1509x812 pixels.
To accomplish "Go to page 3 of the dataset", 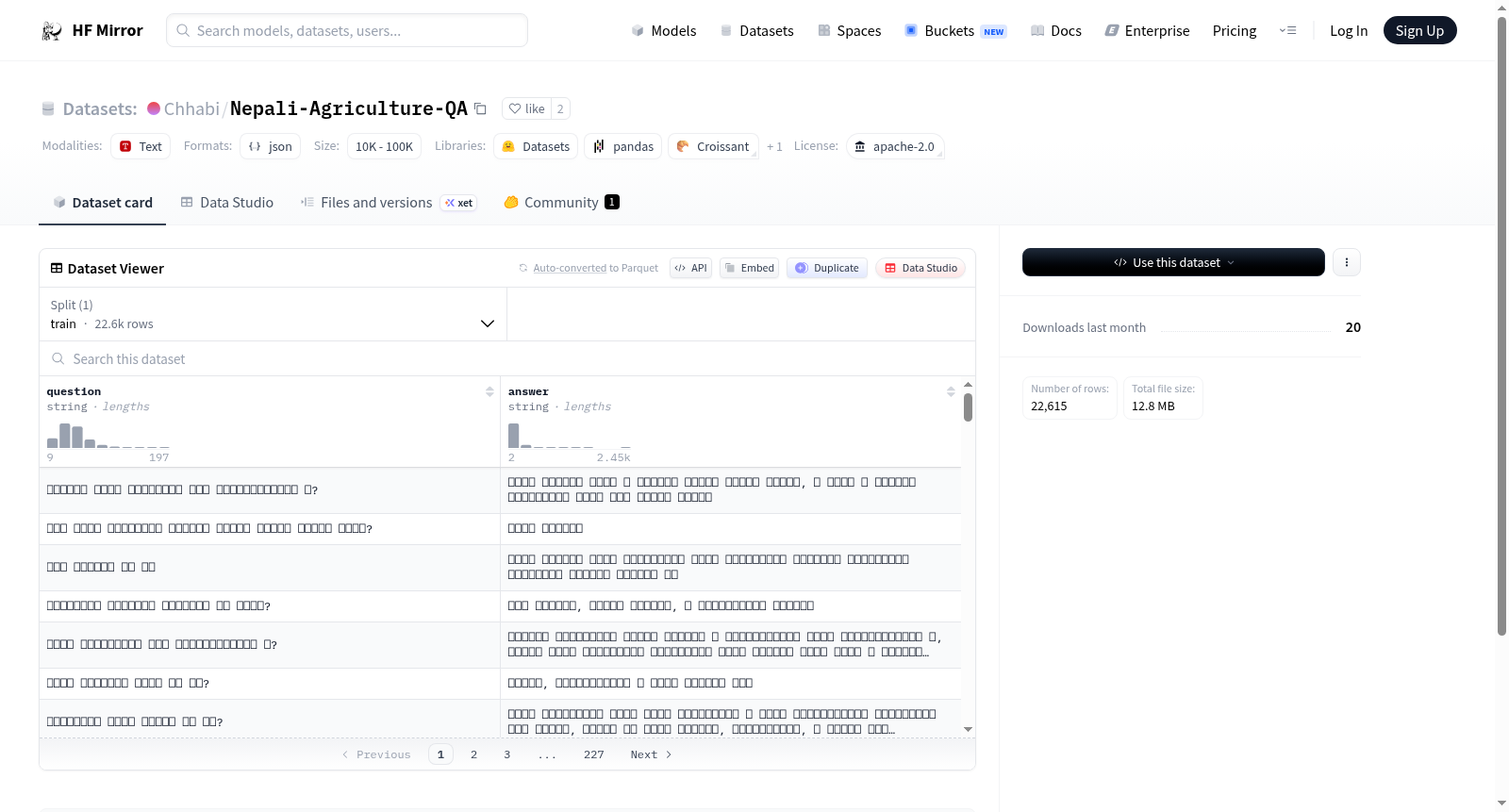I will point(507,754).
